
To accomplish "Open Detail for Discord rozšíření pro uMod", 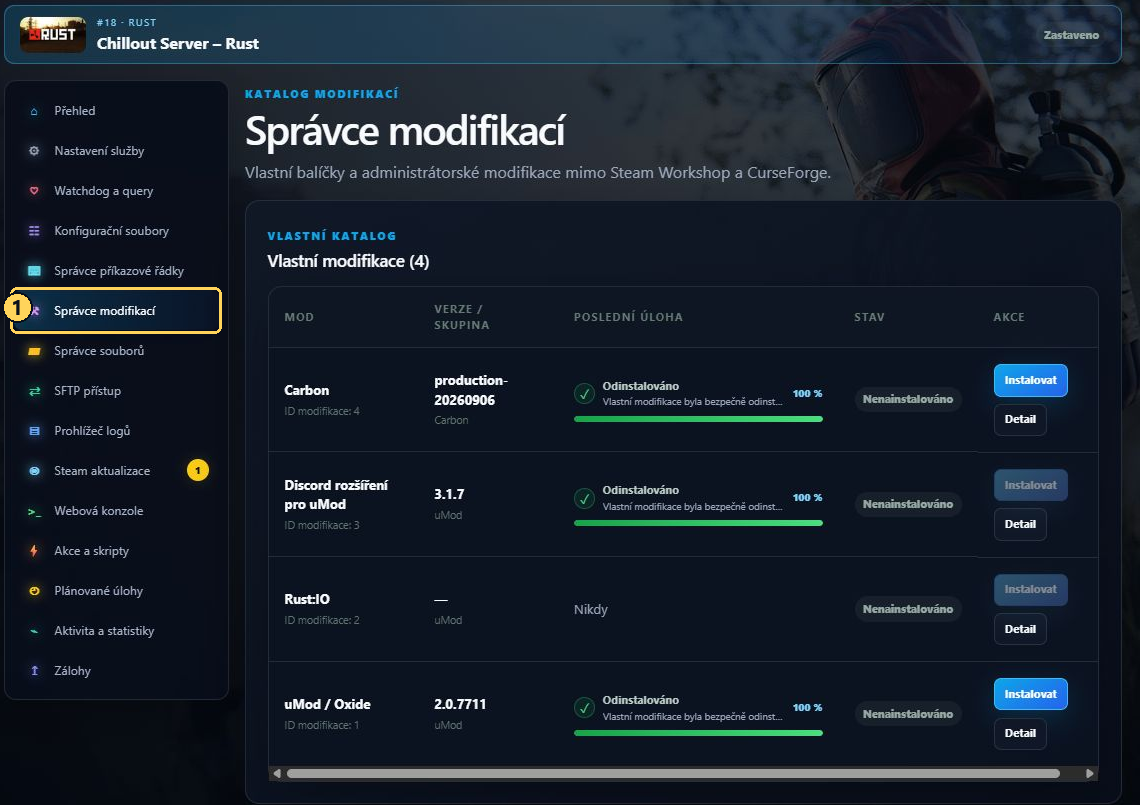I will pos(1019,524).
